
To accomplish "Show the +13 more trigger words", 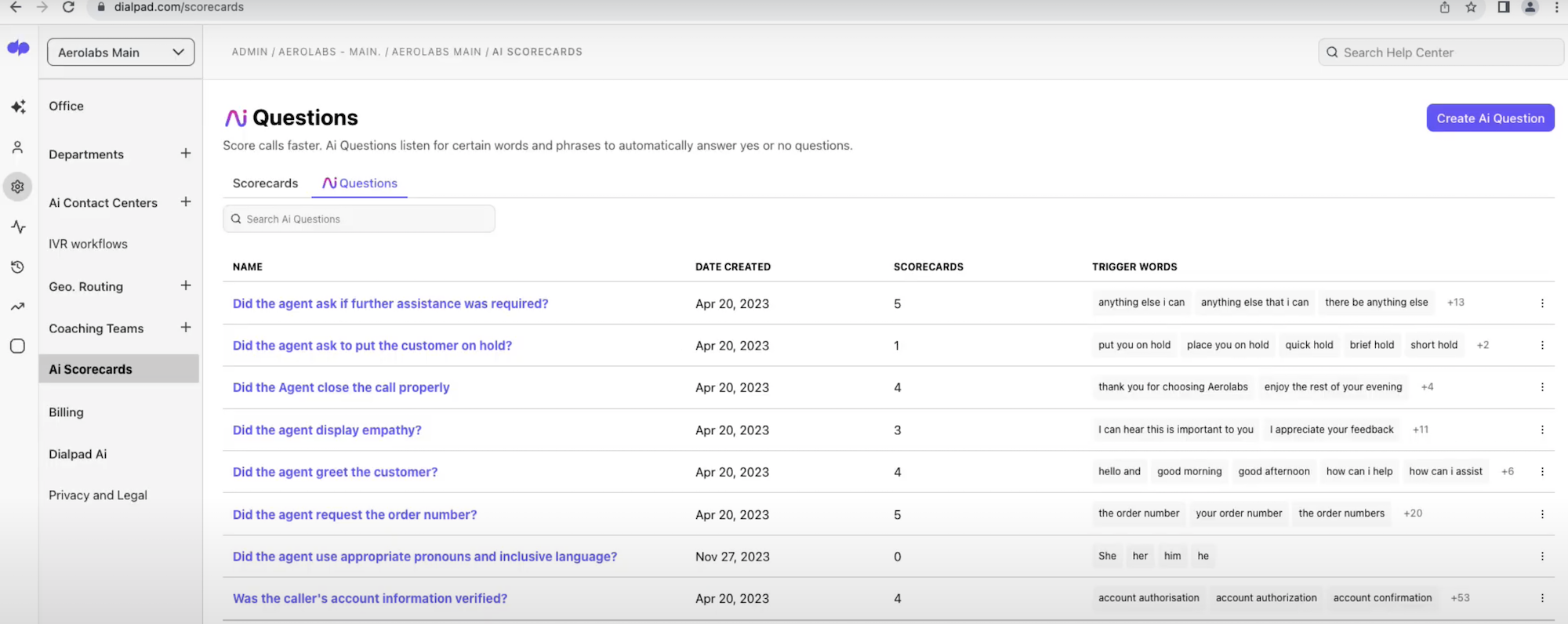I will pyautogui.click(x=1455, y=303).
